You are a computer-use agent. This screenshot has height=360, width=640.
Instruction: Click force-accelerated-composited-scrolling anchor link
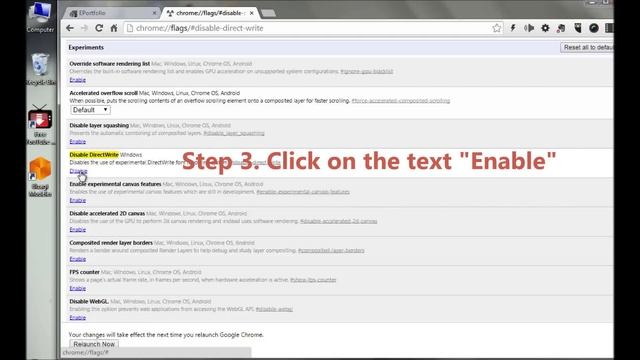click(x=401, y=100)
